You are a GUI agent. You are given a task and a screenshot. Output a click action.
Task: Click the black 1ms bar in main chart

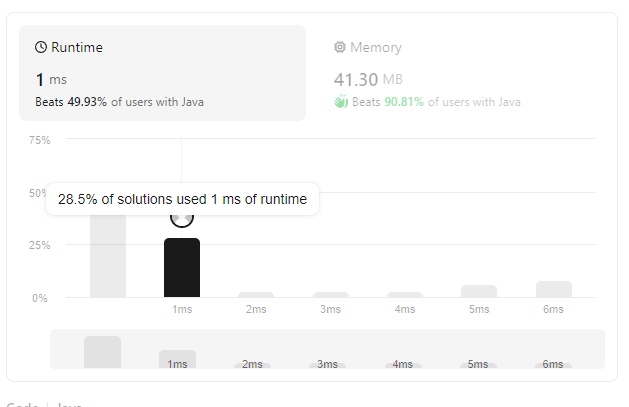click(182, 267)
